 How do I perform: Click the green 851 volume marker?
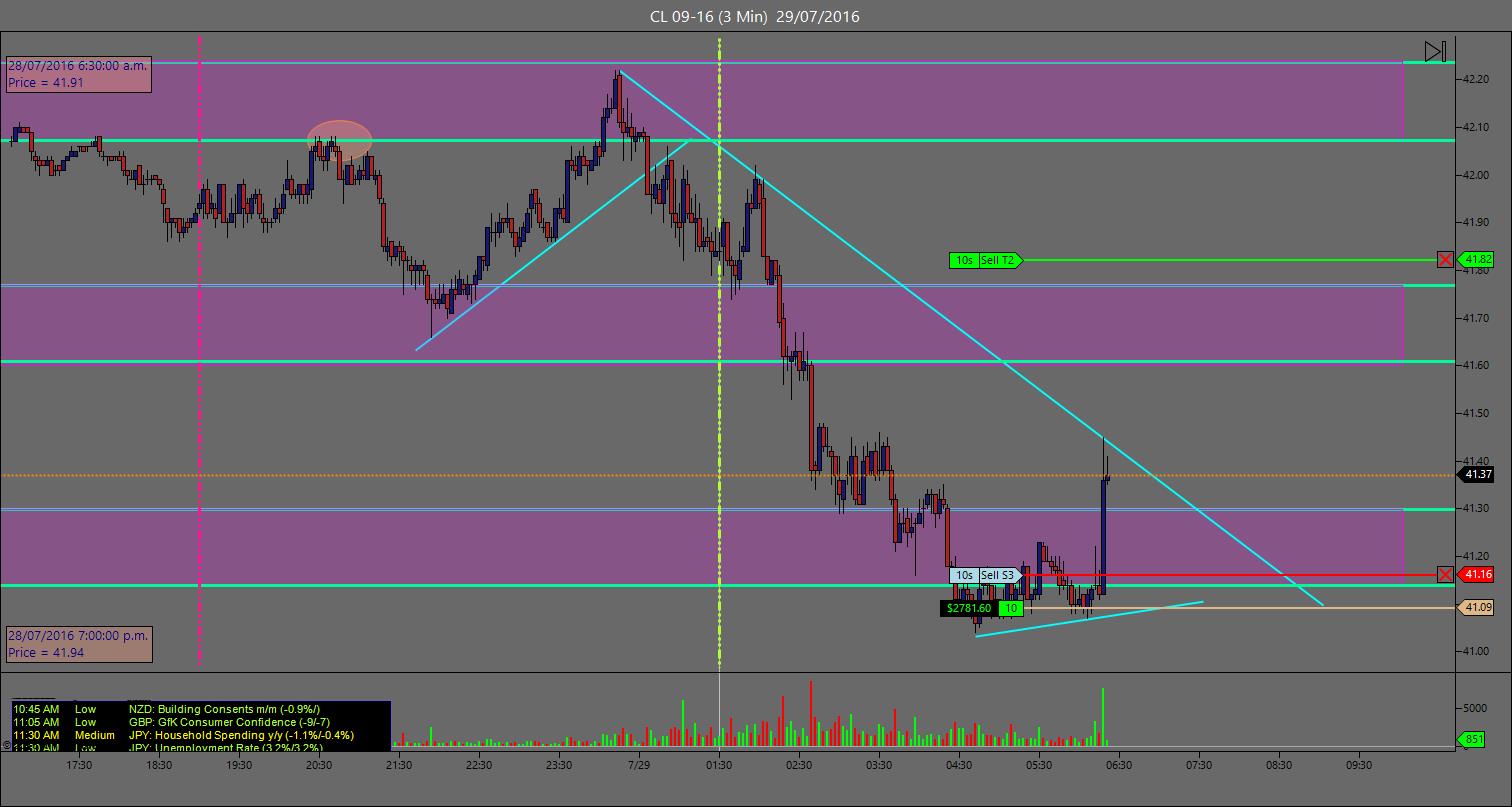1472,740
